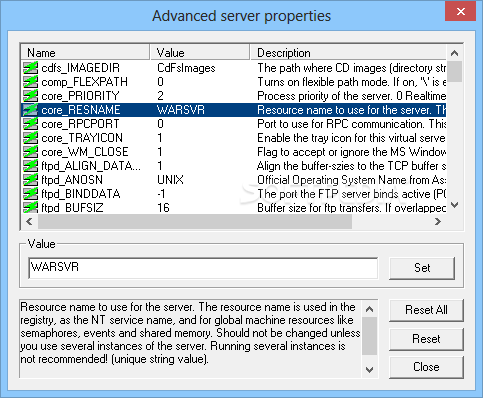483x398 pixels.
Task: Select the core_RPCPORT property name
Action: [x=80, y=124]
